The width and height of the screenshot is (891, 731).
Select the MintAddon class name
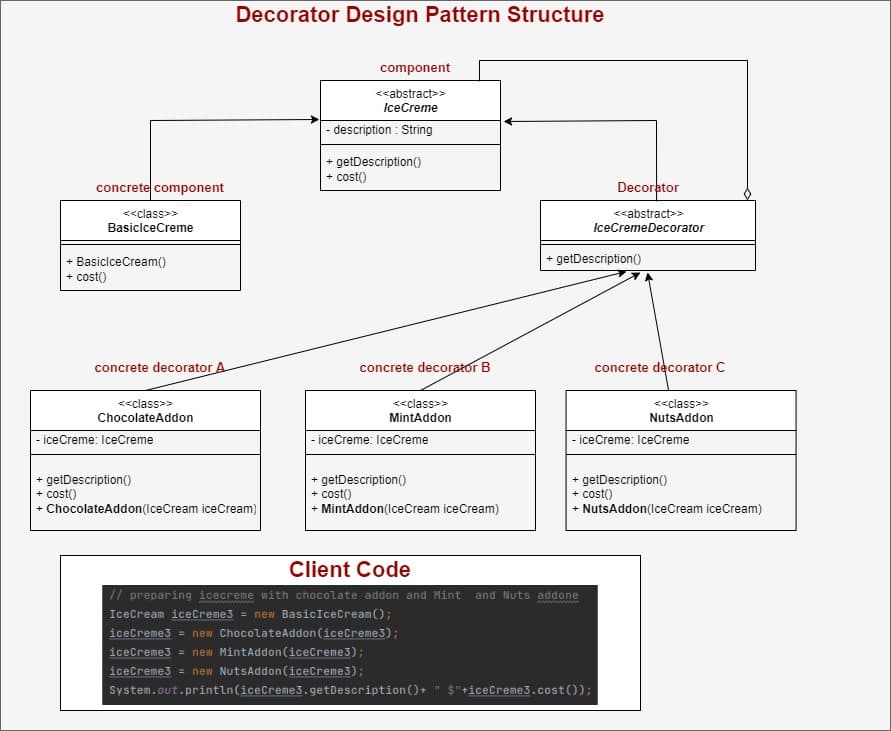point(419,418)
